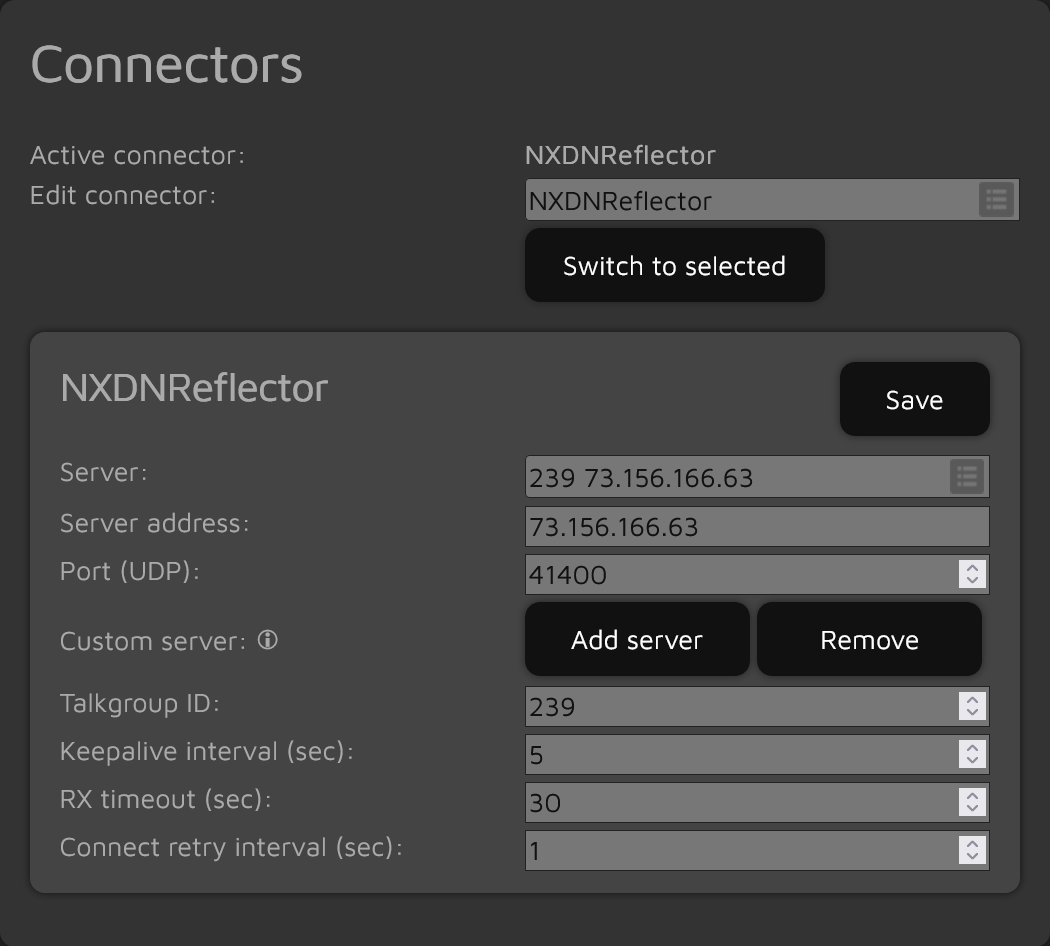The width and height of the screenshot is (1050, 946).
Task: Decrease Keepalive interval with down arrow
Action: click(972, 761)
